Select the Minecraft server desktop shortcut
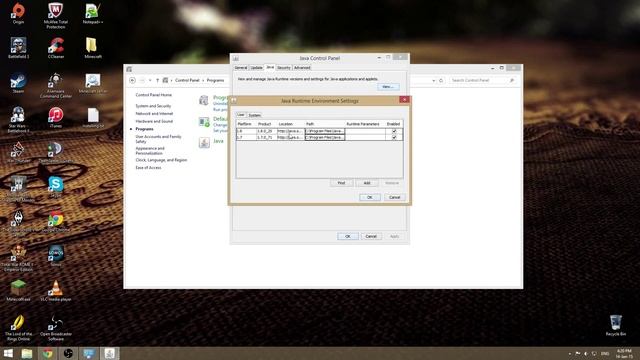 [93, 83]
